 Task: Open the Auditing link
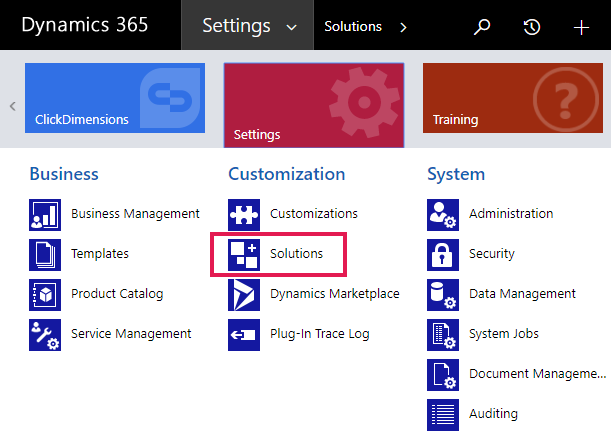pos(493,414)
